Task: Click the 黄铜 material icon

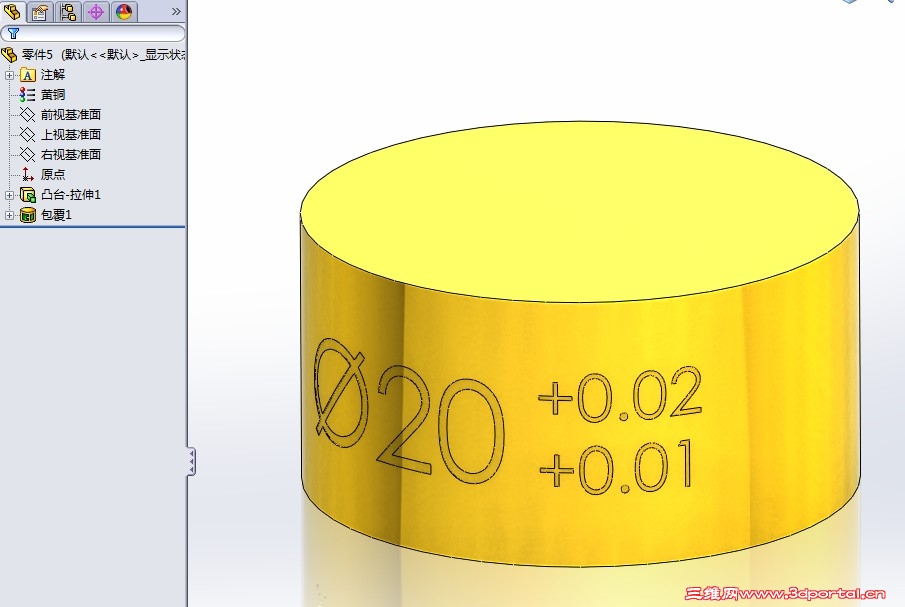Action: pos(27,95)
